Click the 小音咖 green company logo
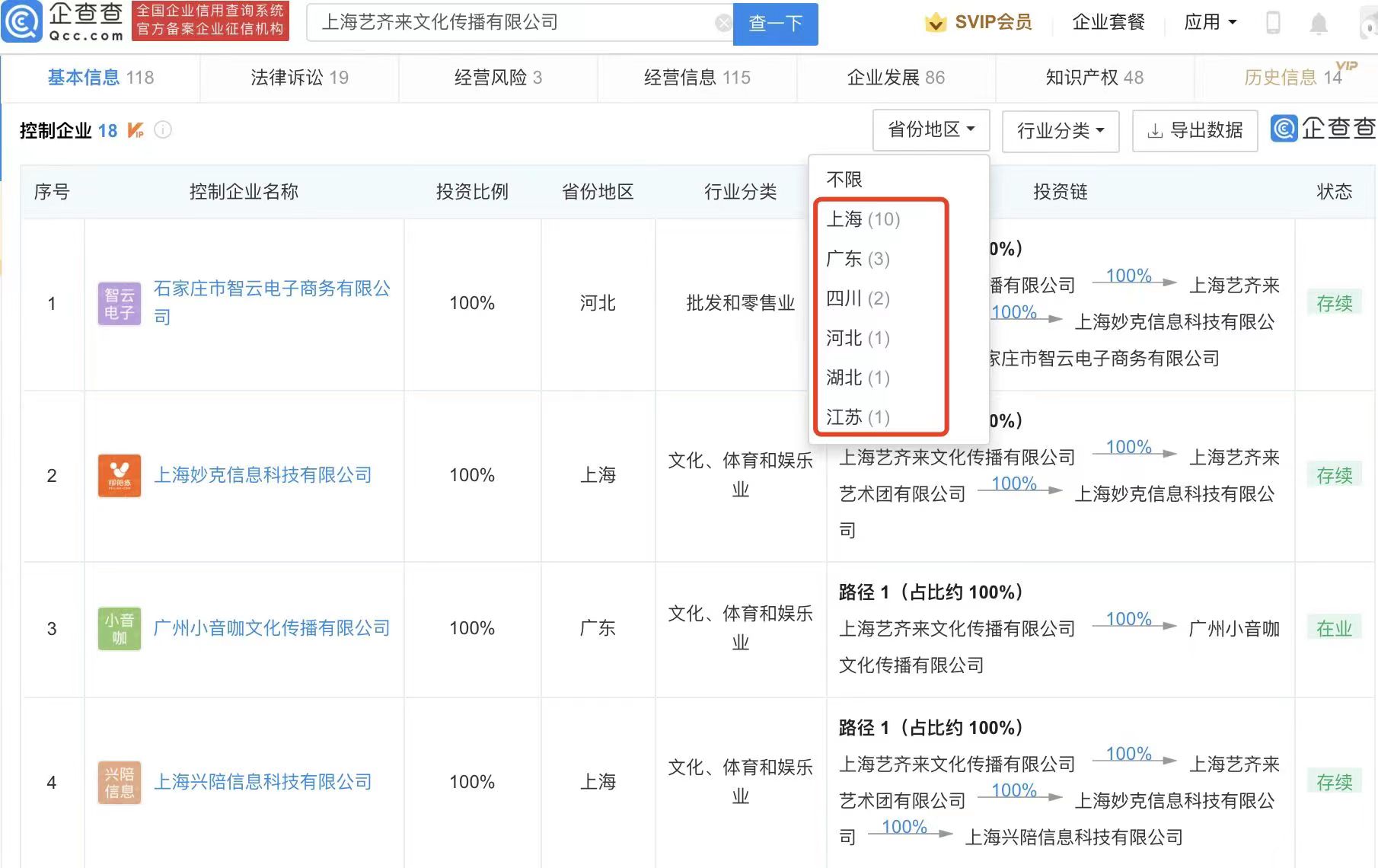This screenshot has height=868, width=1378. click(120, 628)
